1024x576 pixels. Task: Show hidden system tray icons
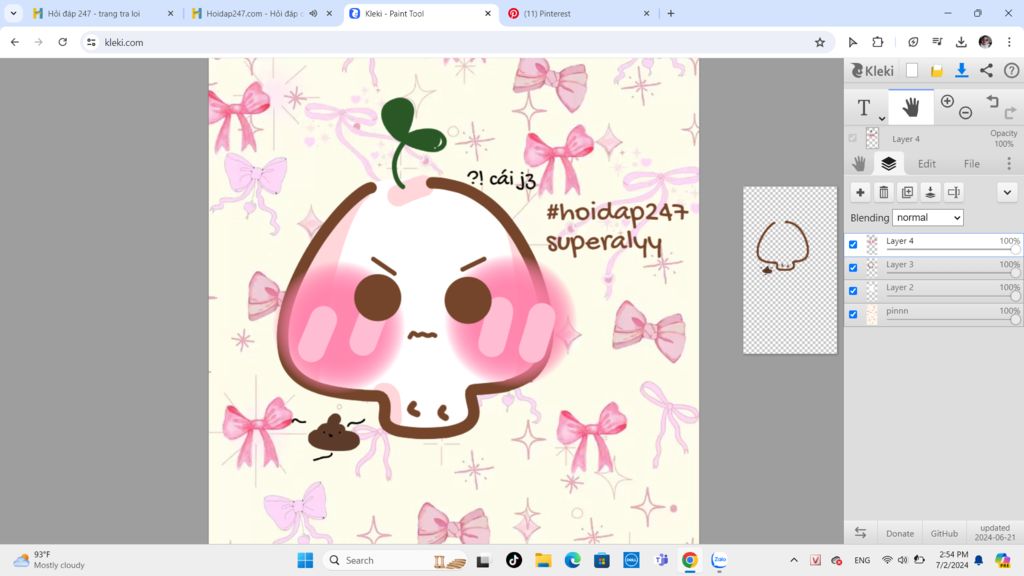(x=793, y=560)
